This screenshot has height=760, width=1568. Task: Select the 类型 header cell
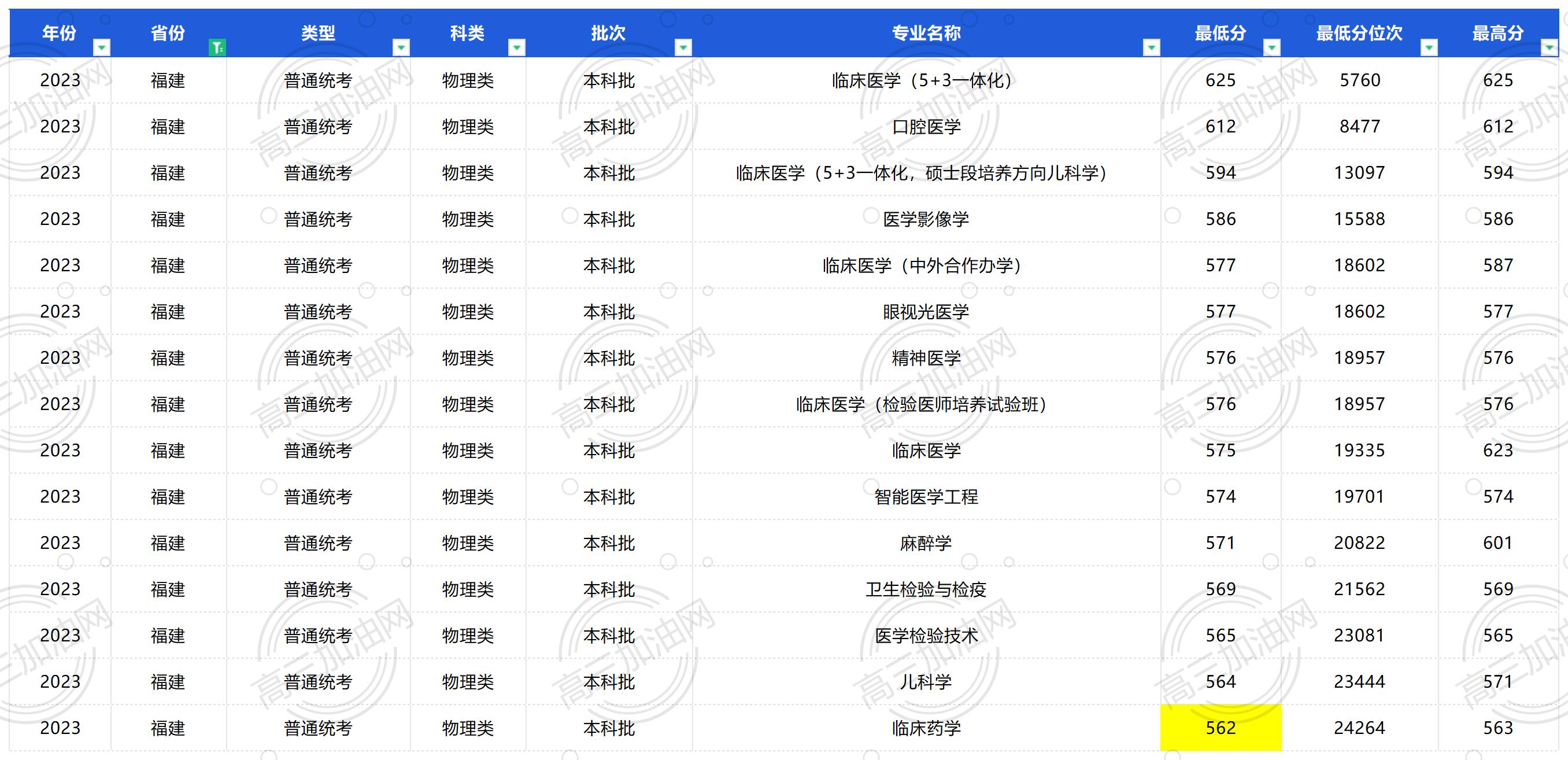319,33
